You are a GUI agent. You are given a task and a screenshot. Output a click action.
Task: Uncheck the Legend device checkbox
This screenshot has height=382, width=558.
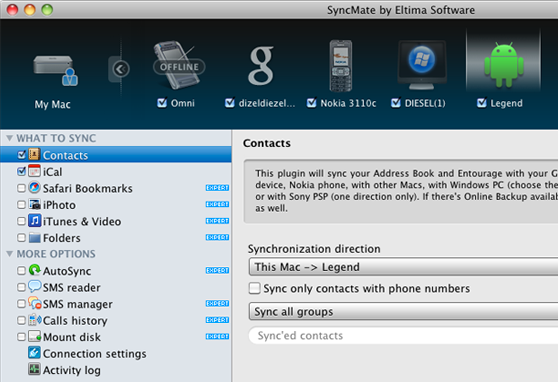coord(482,103)
